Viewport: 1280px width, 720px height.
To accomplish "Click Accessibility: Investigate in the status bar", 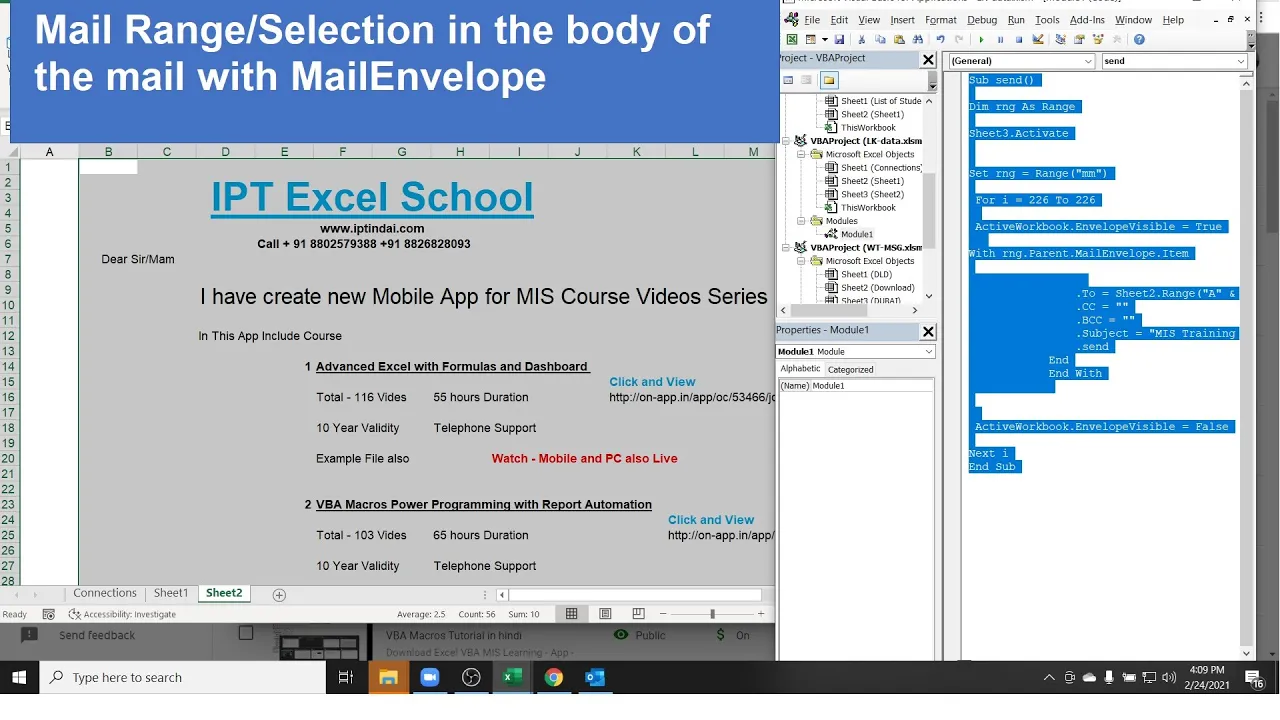I will point(122,614).
